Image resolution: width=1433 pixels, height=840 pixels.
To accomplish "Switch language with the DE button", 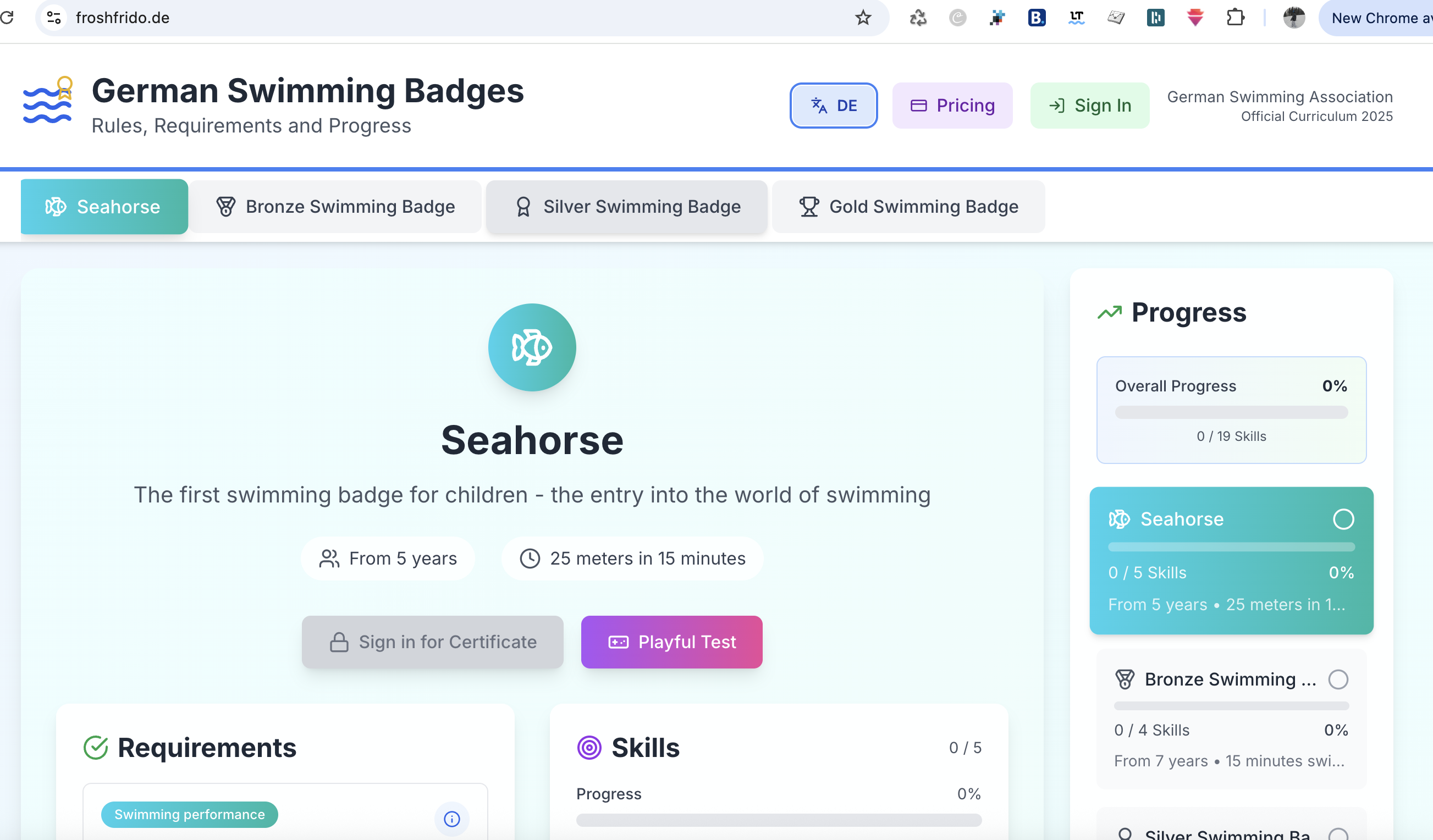I will point(833,105).
